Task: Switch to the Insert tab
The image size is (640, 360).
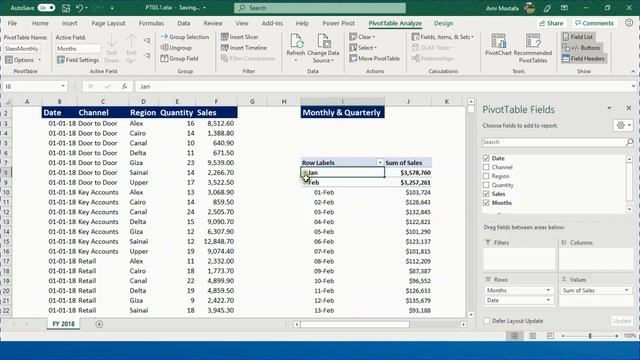Action: [x=70, y=23]
